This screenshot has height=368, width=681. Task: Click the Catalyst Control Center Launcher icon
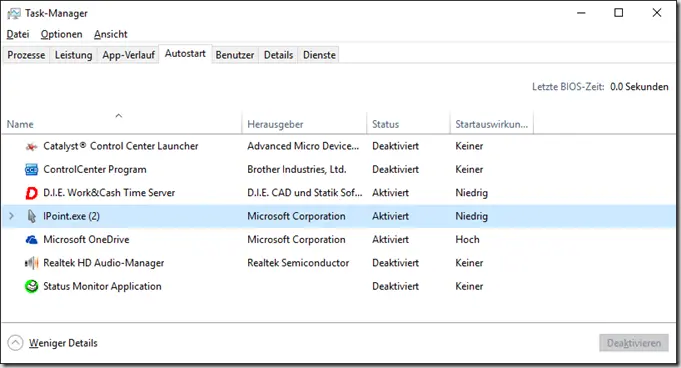coord(31,146)
